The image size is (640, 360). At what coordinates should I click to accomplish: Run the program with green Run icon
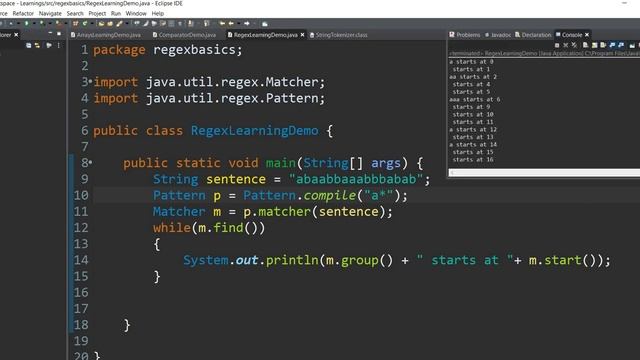point(27,24)
